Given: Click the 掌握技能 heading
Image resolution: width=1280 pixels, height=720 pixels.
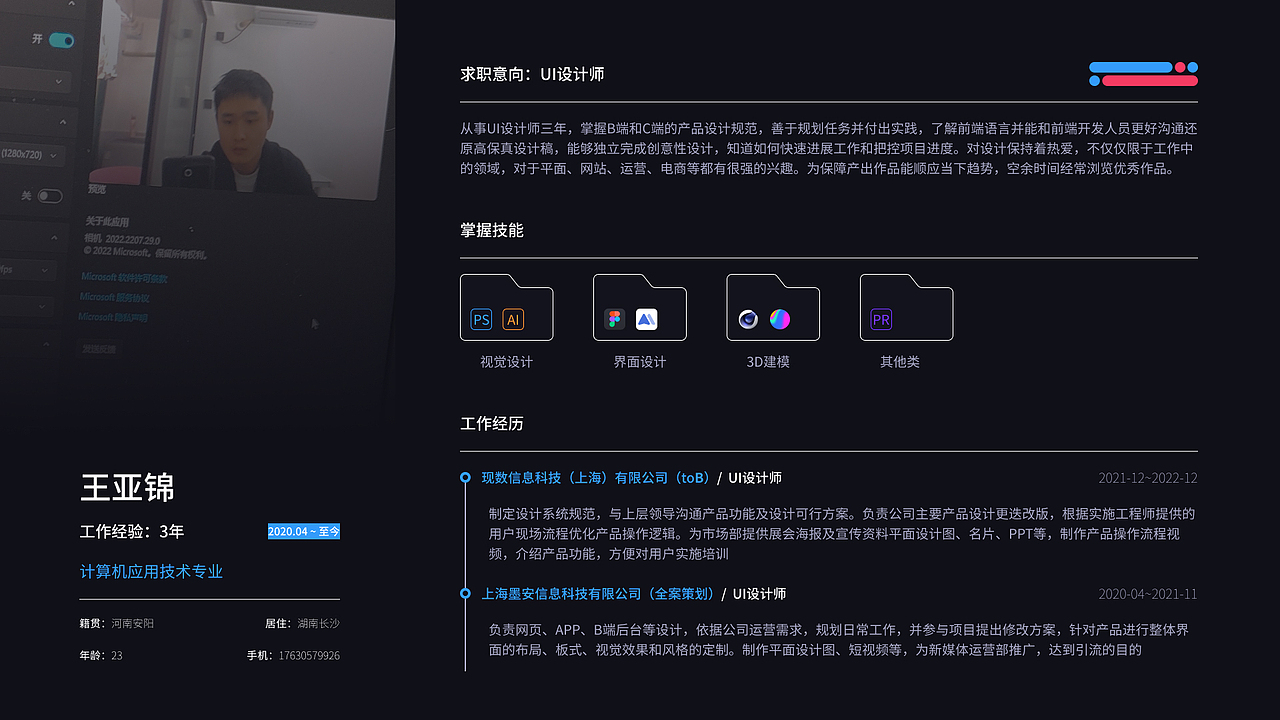Looking at the screenshot, I should [492, 230].
